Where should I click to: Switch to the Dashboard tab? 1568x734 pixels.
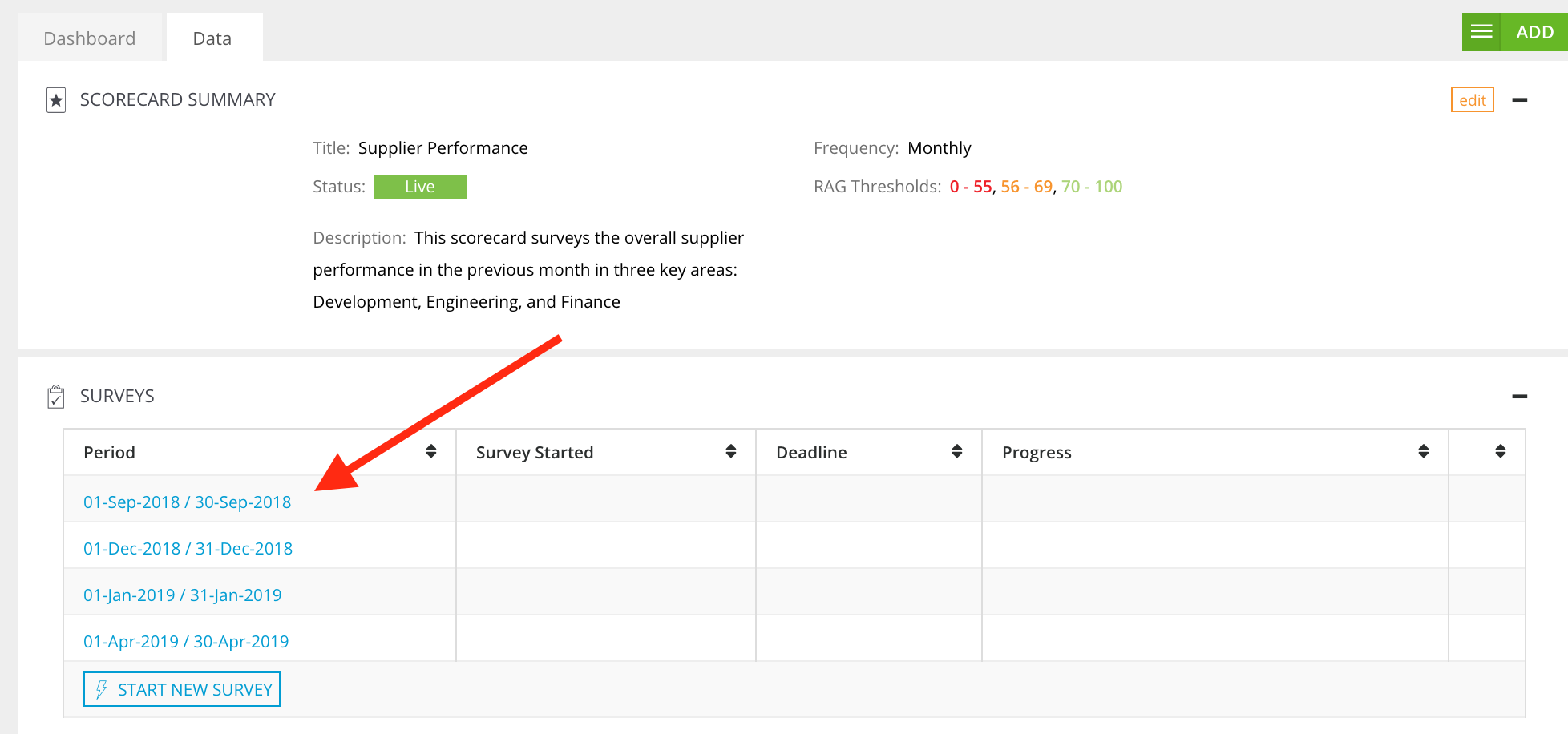[x=90, y=38]
